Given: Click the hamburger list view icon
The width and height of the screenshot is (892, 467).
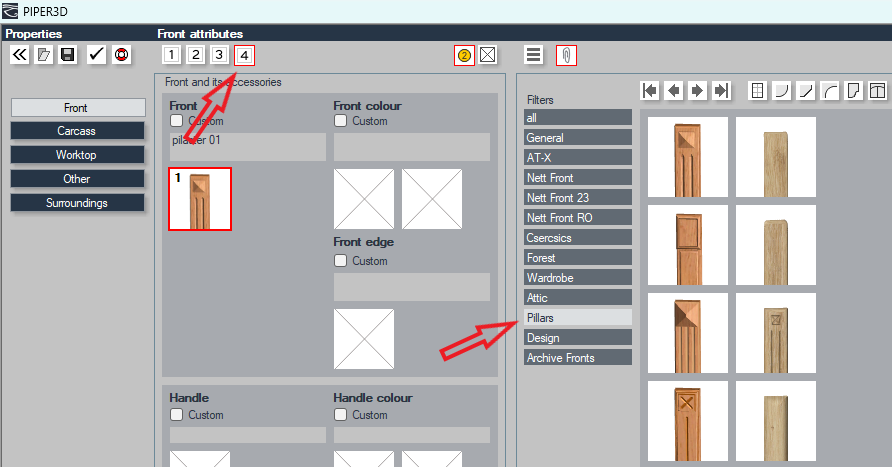Looking at the screenshot, I should [x=534, y=55].
